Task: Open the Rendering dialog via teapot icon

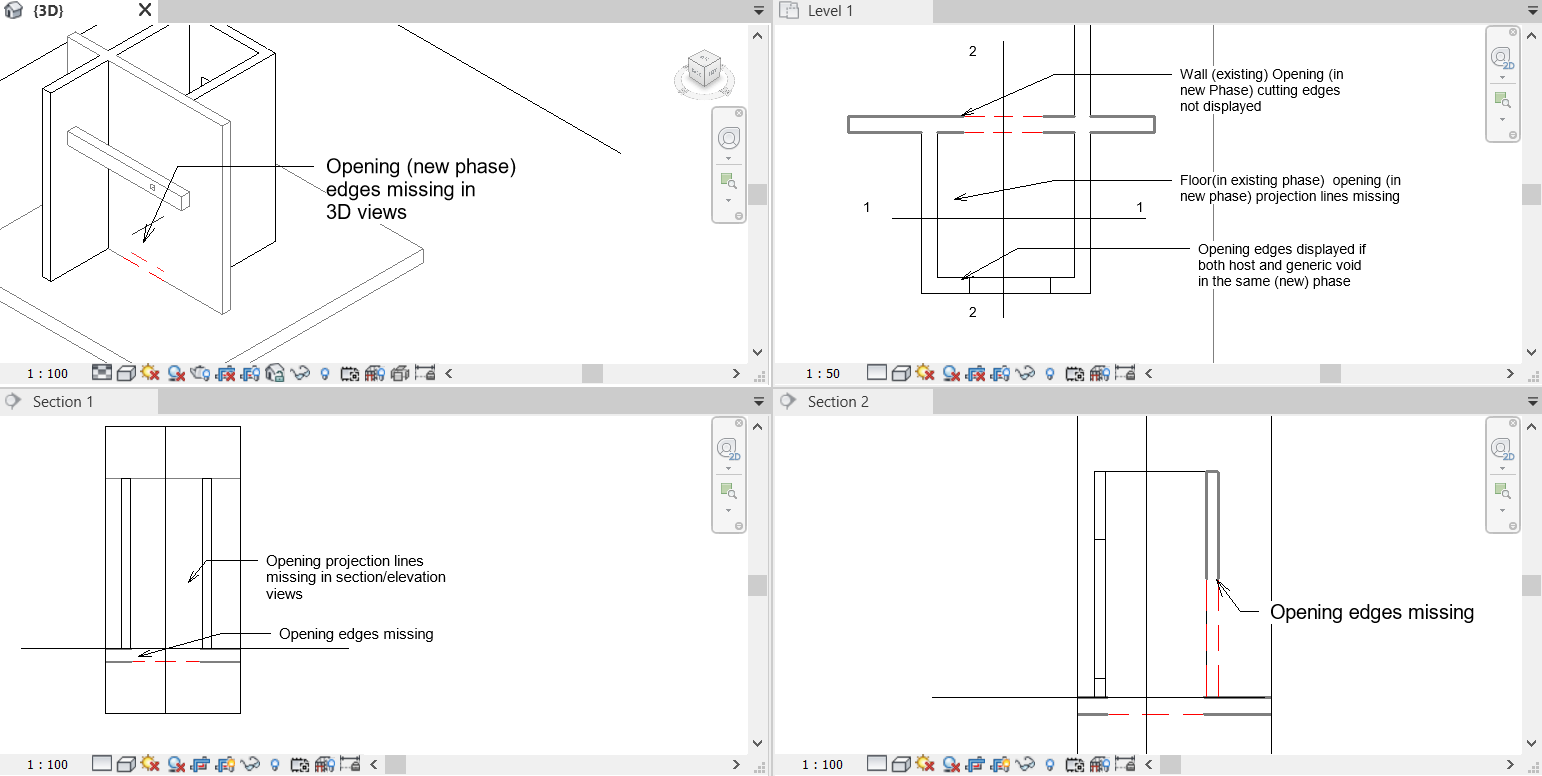Action: click(200, 373)
